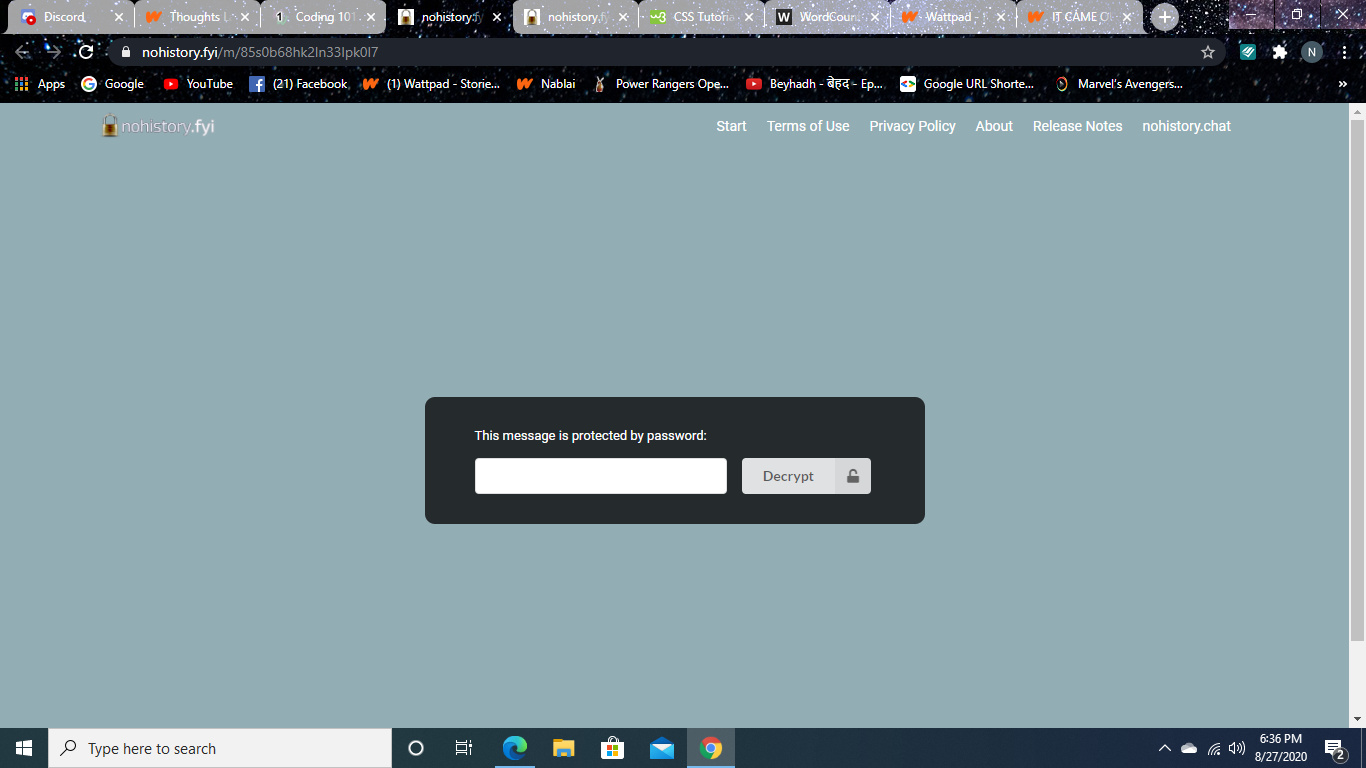
Task: Click the unlock icon beside Decrypt
Action: coord(853,476)
